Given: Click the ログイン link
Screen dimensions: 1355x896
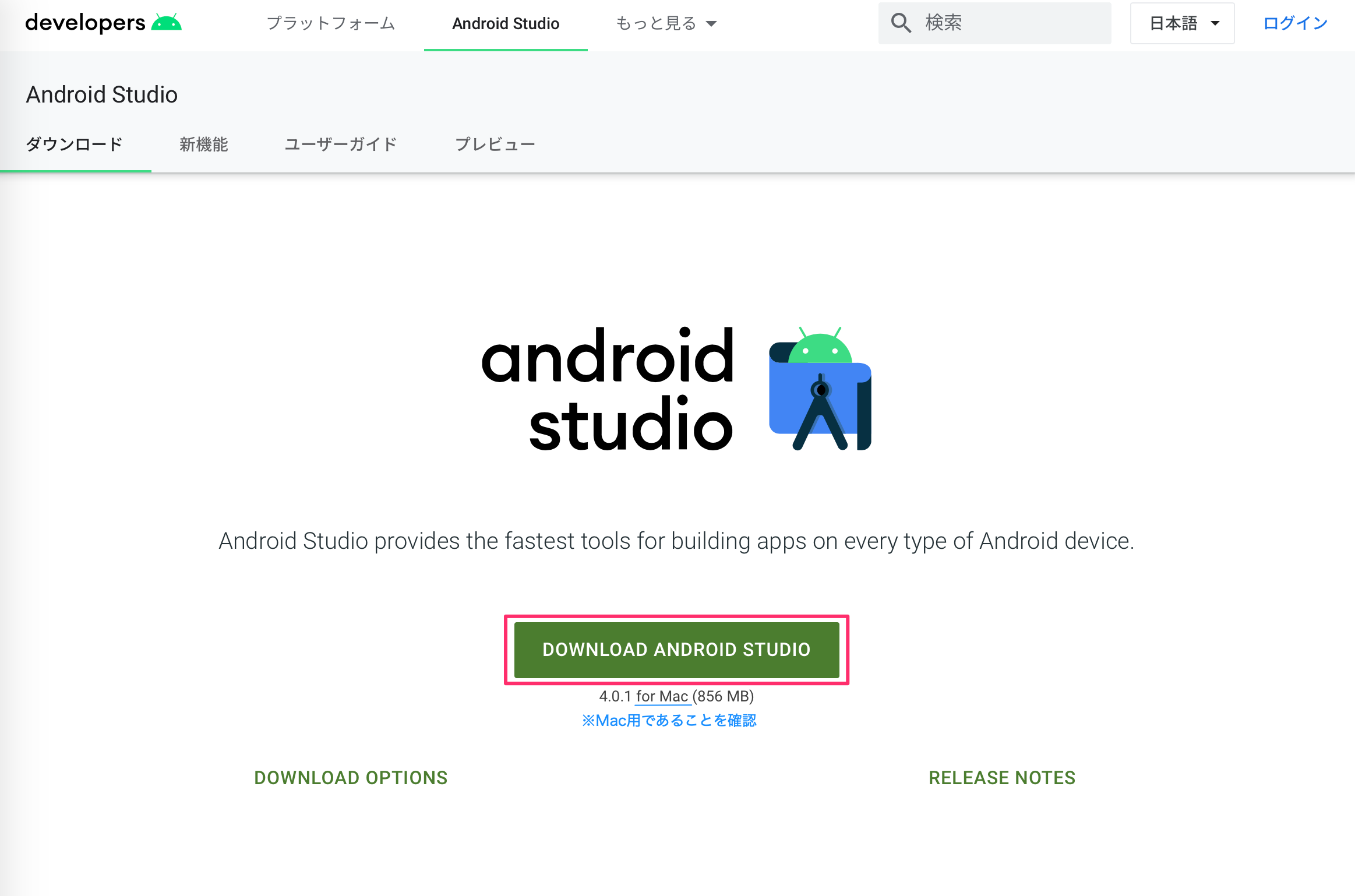Looking at the screenshot, I should [1296, 23].
